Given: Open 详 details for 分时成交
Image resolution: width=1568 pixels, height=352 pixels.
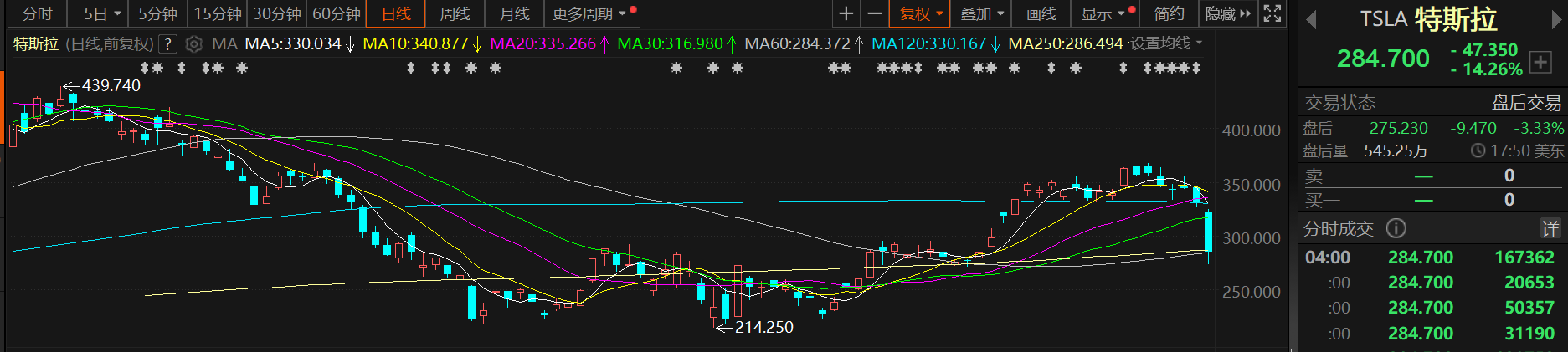Looking at the screenshot, I should coord(1550,228).
